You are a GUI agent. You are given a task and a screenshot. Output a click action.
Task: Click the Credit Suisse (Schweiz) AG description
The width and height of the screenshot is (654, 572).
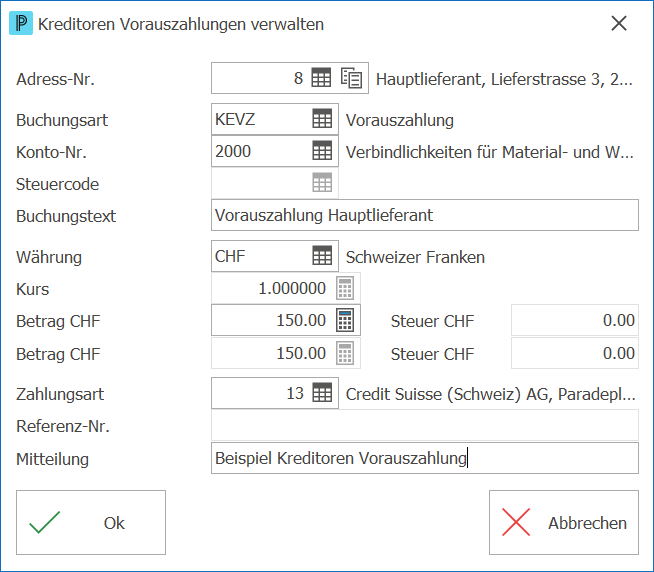pyautogui.click(x=490, y=394)
